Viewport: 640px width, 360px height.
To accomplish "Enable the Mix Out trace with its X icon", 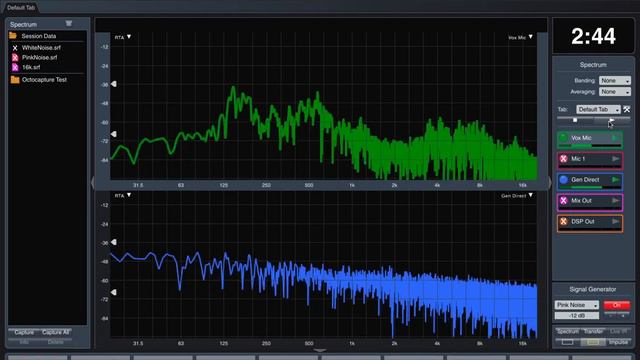I will [564, 200].
